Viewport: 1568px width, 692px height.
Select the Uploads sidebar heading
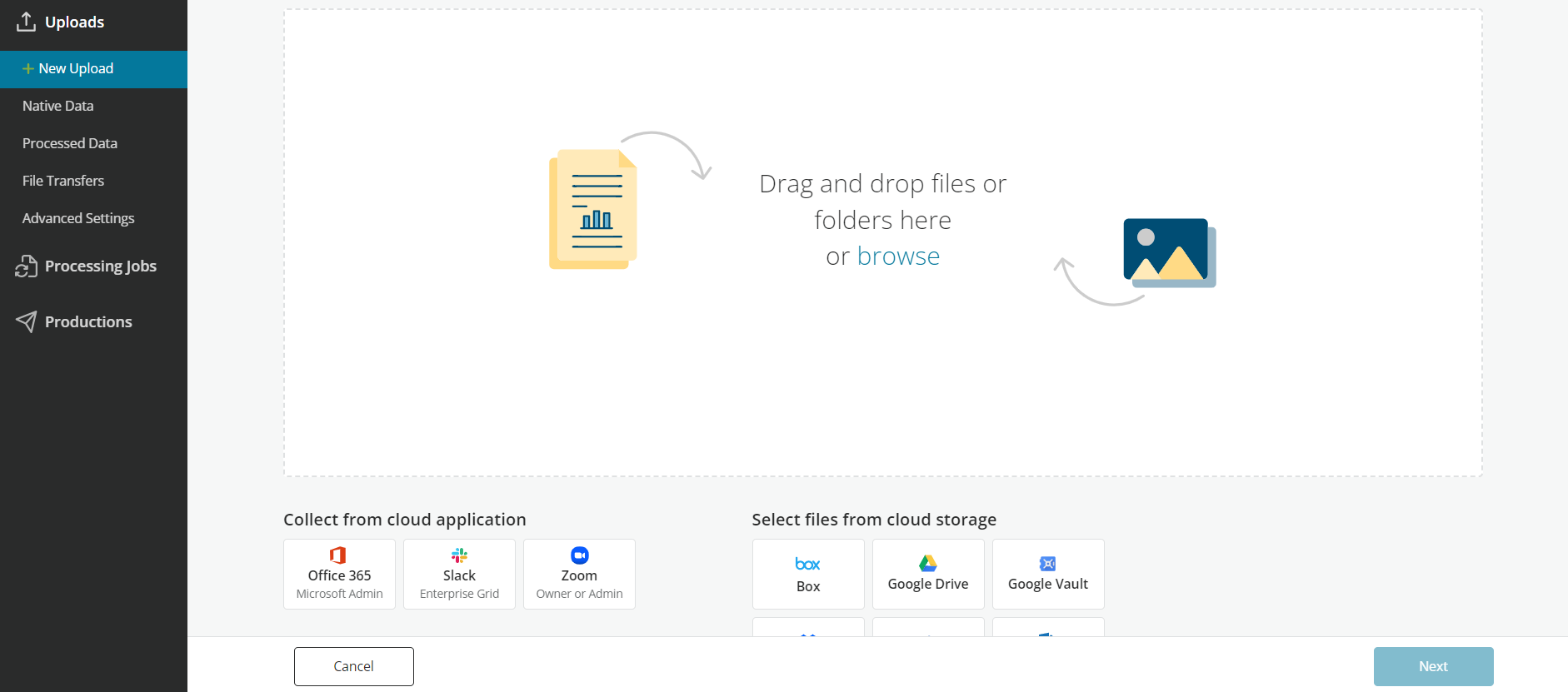74,22
